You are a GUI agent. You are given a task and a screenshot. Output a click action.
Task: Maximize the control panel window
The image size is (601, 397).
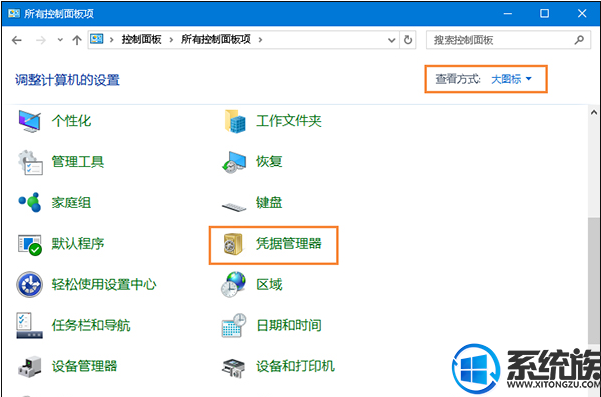[x=544, y=14]
